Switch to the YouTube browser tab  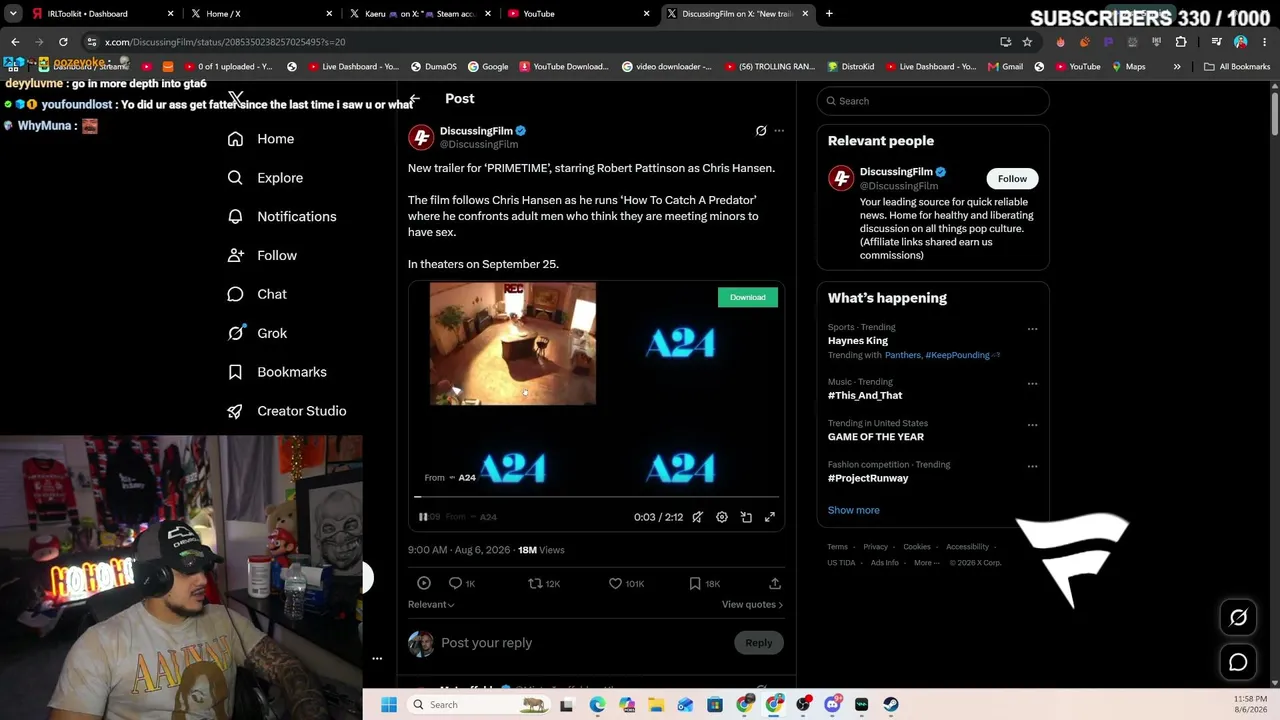(x=577, y=14)
